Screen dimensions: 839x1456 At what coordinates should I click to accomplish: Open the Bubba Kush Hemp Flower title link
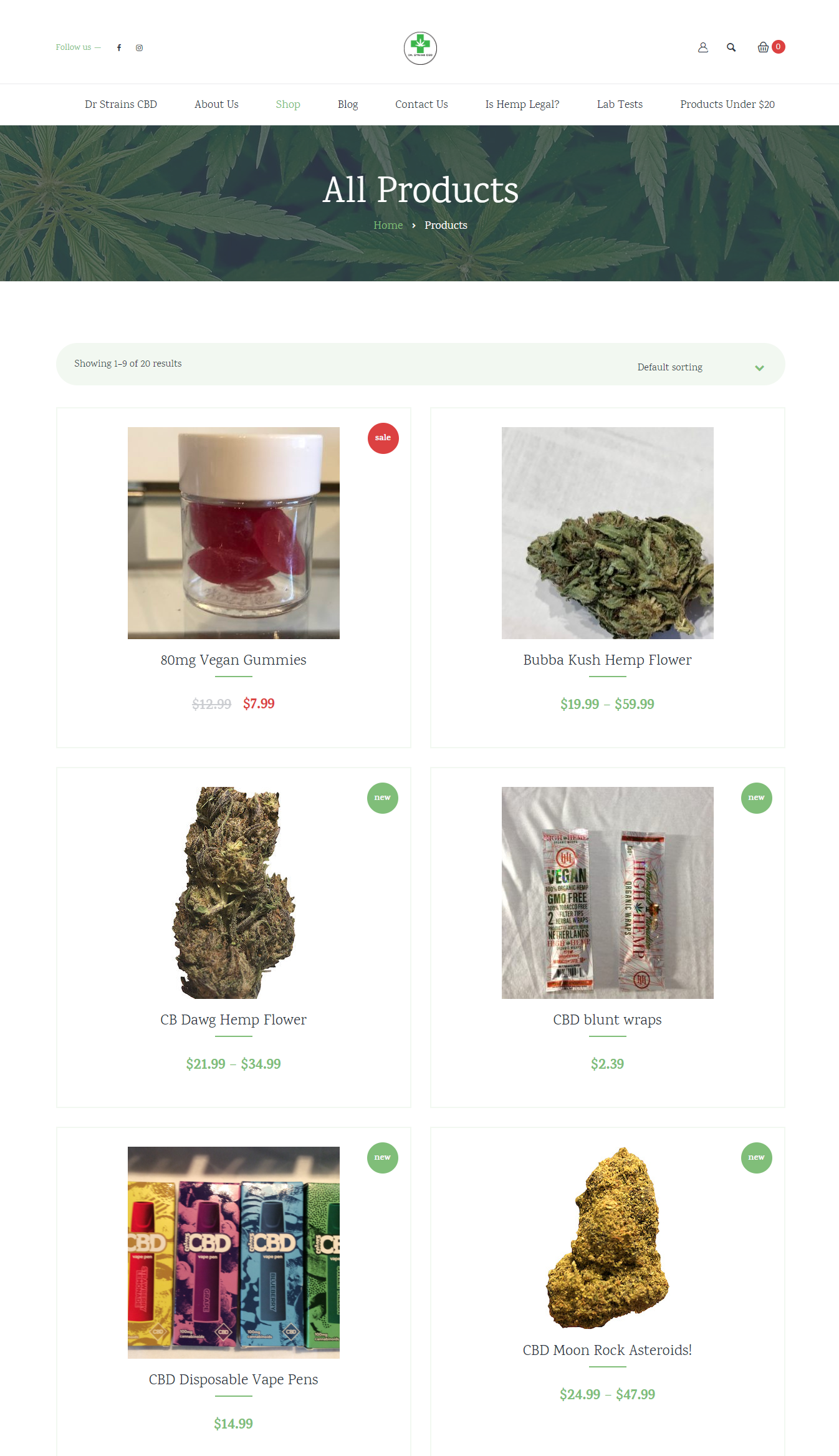608,660
